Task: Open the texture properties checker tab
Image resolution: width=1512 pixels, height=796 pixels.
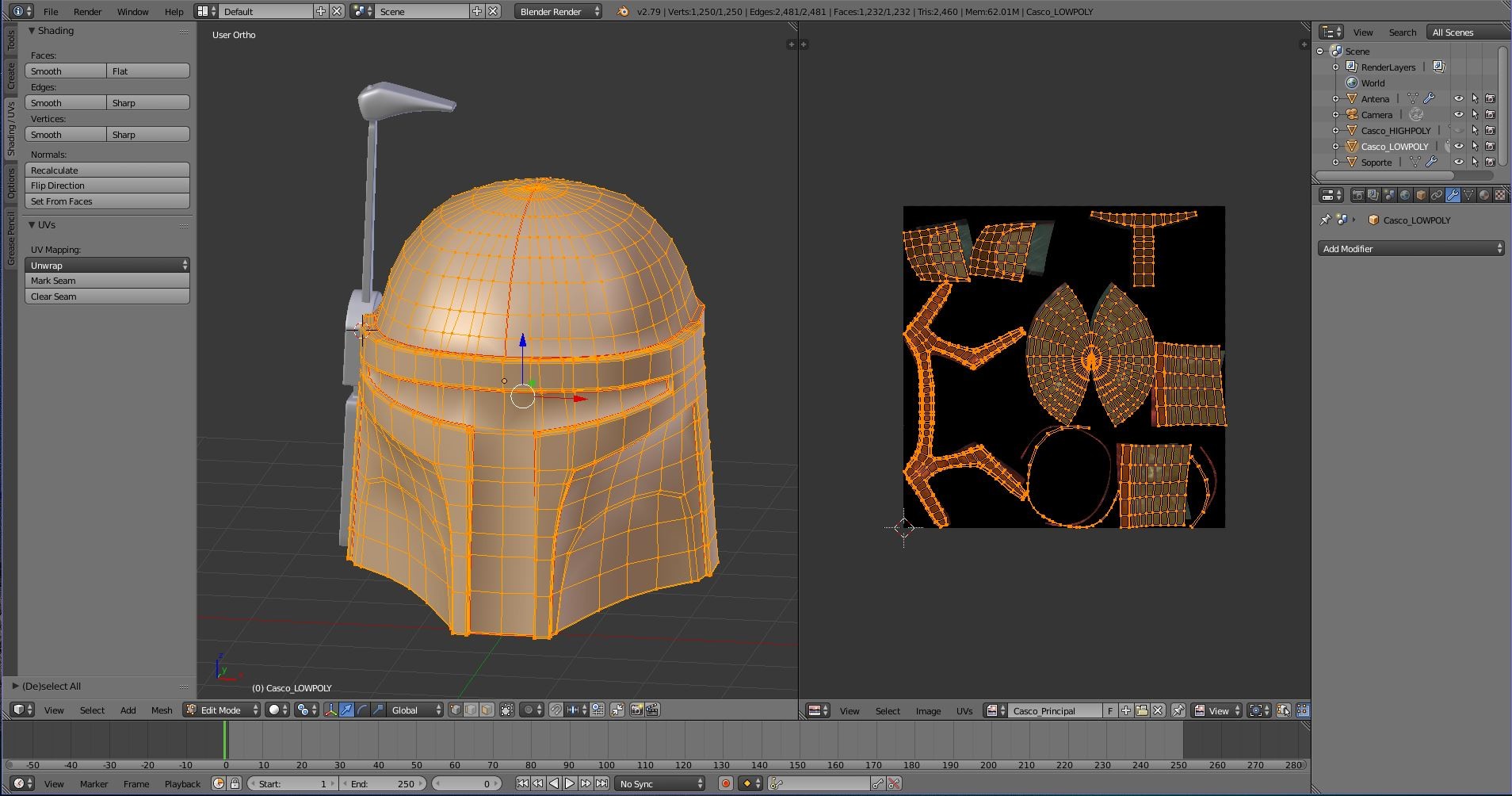Action: (x=1500, y=195)
